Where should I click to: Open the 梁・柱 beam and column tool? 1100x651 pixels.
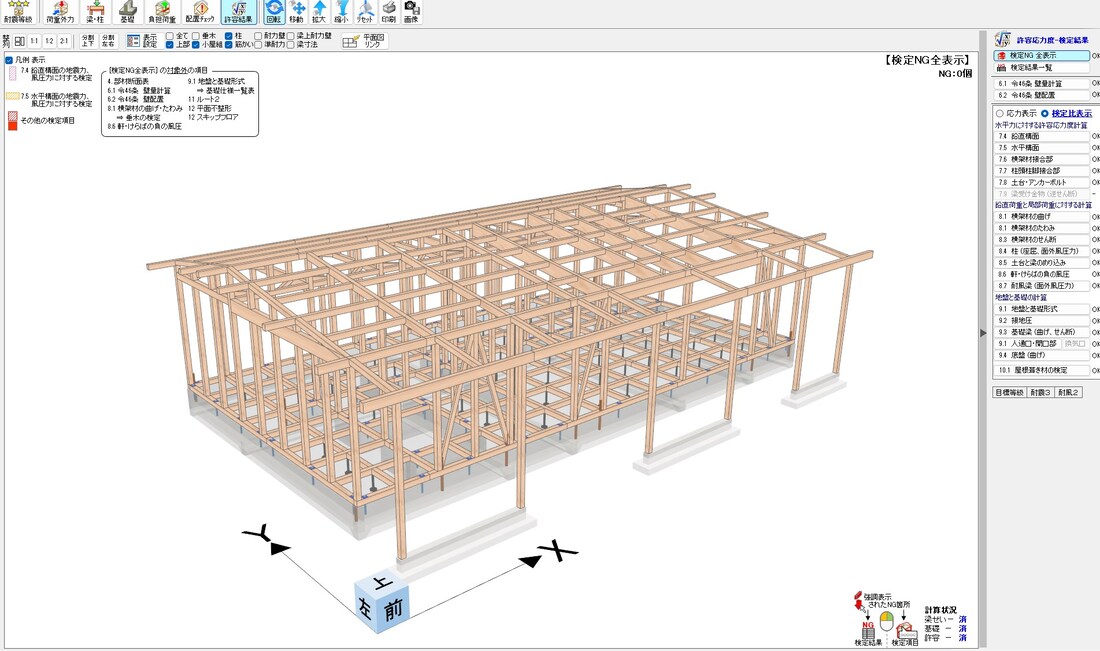pos(95,12)
